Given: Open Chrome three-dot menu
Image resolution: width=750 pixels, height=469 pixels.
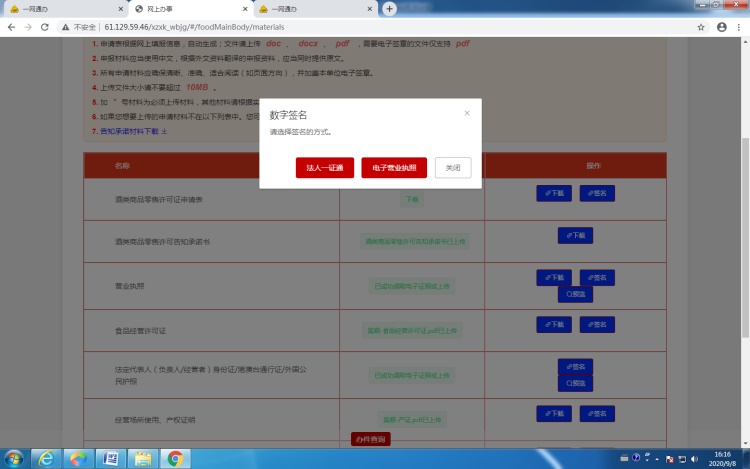Looking at the screenshot, I should coord(739,27).
